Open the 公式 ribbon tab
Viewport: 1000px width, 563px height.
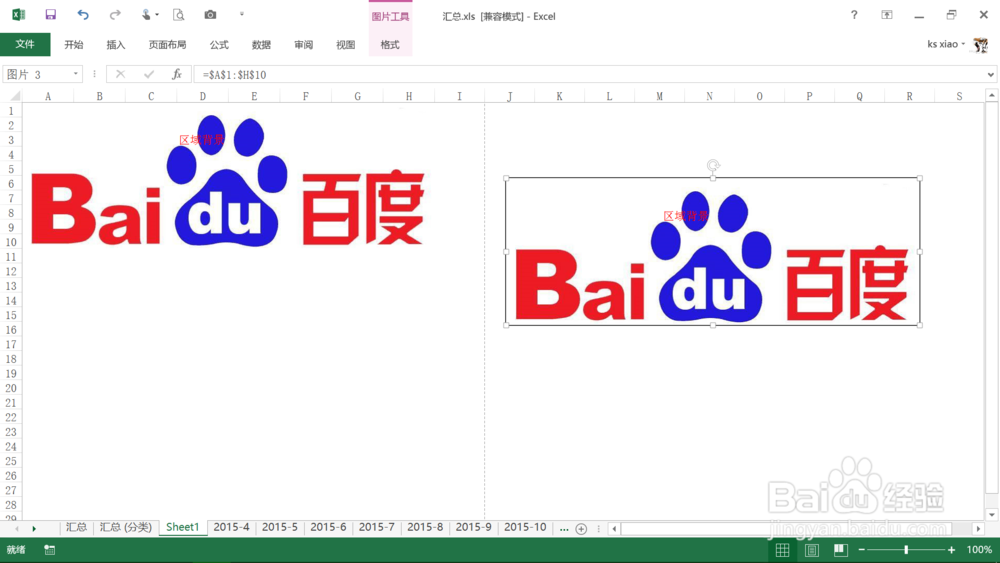[x=219, y=45]
